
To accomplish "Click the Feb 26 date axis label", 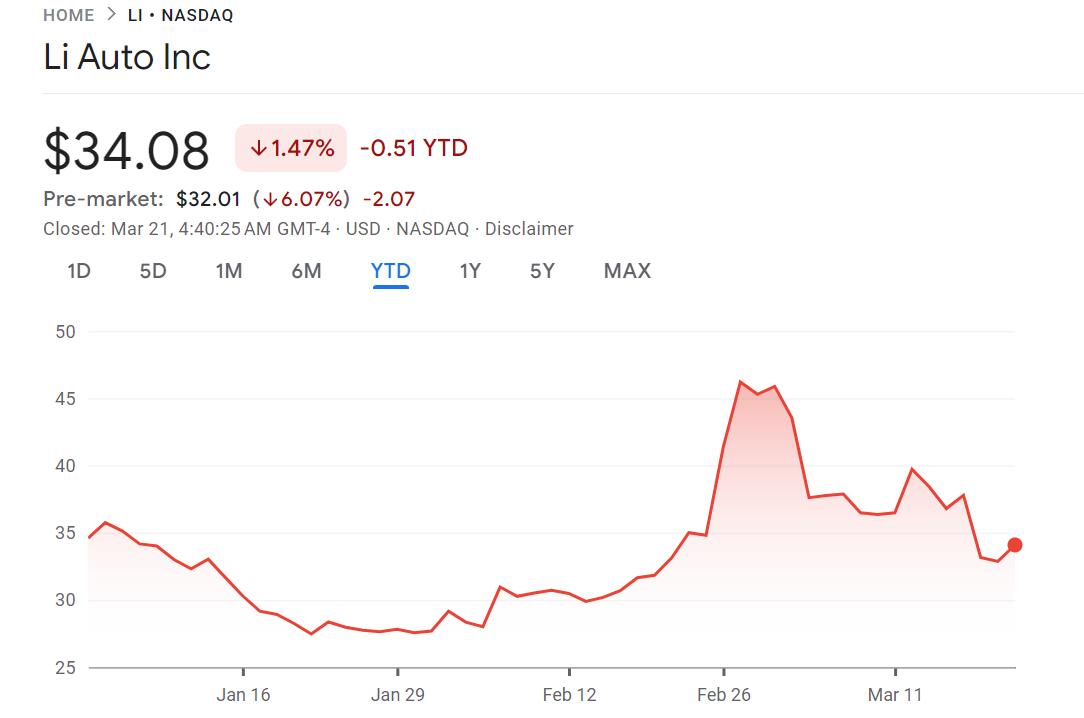I will click(x=724, y=695).
